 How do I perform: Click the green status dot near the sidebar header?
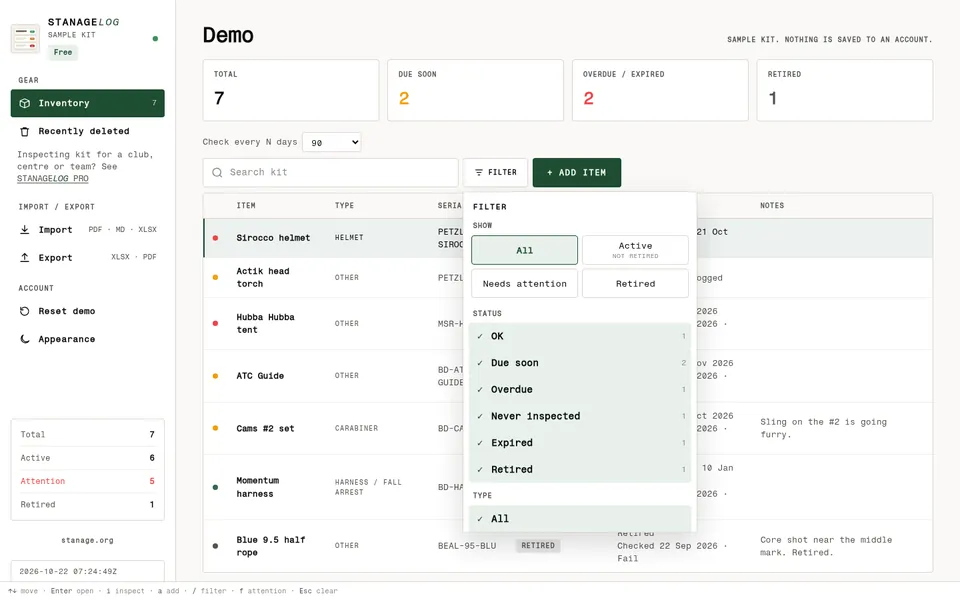coord(156,39)
